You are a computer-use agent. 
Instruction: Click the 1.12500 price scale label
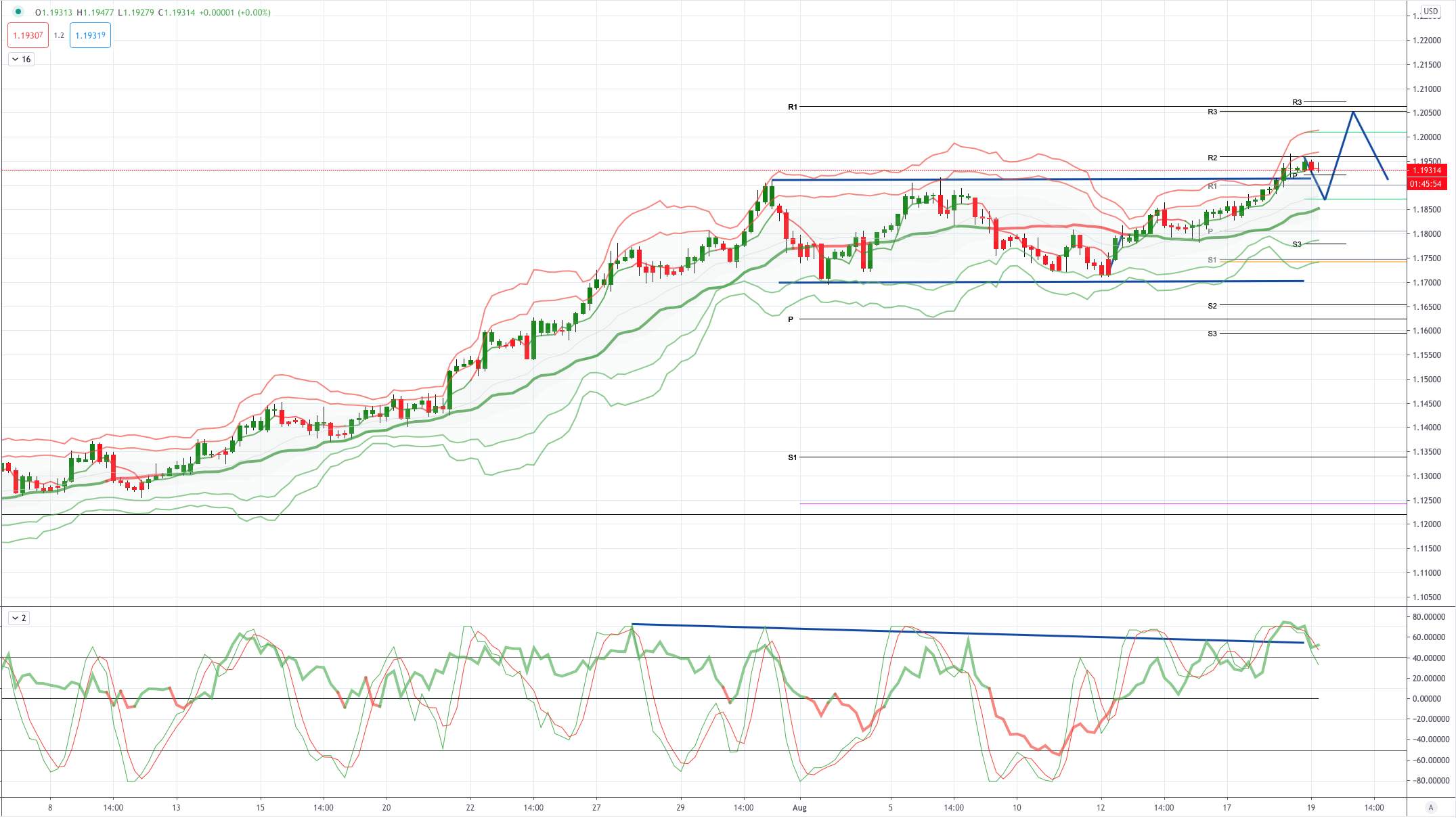pyautogui.click(x=1426, y=500)
